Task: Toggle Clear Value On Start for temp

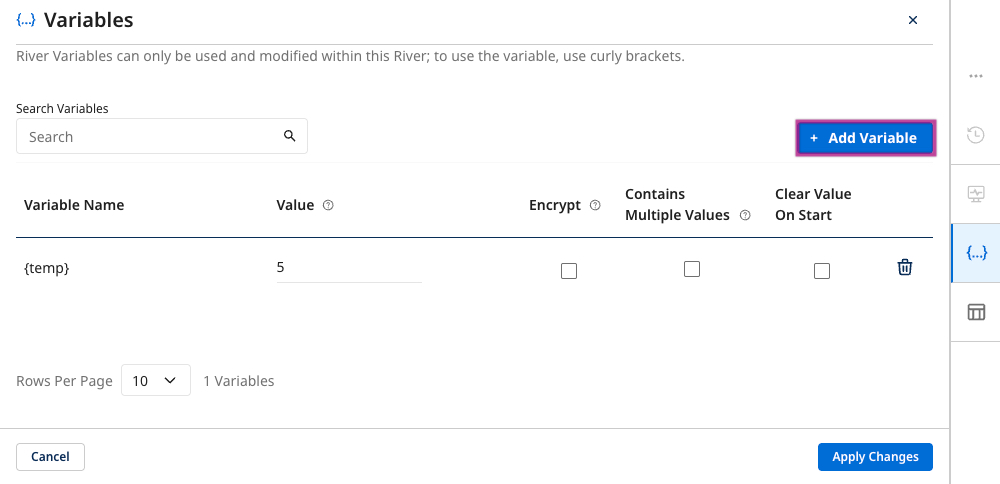Action: coord(822,270)
